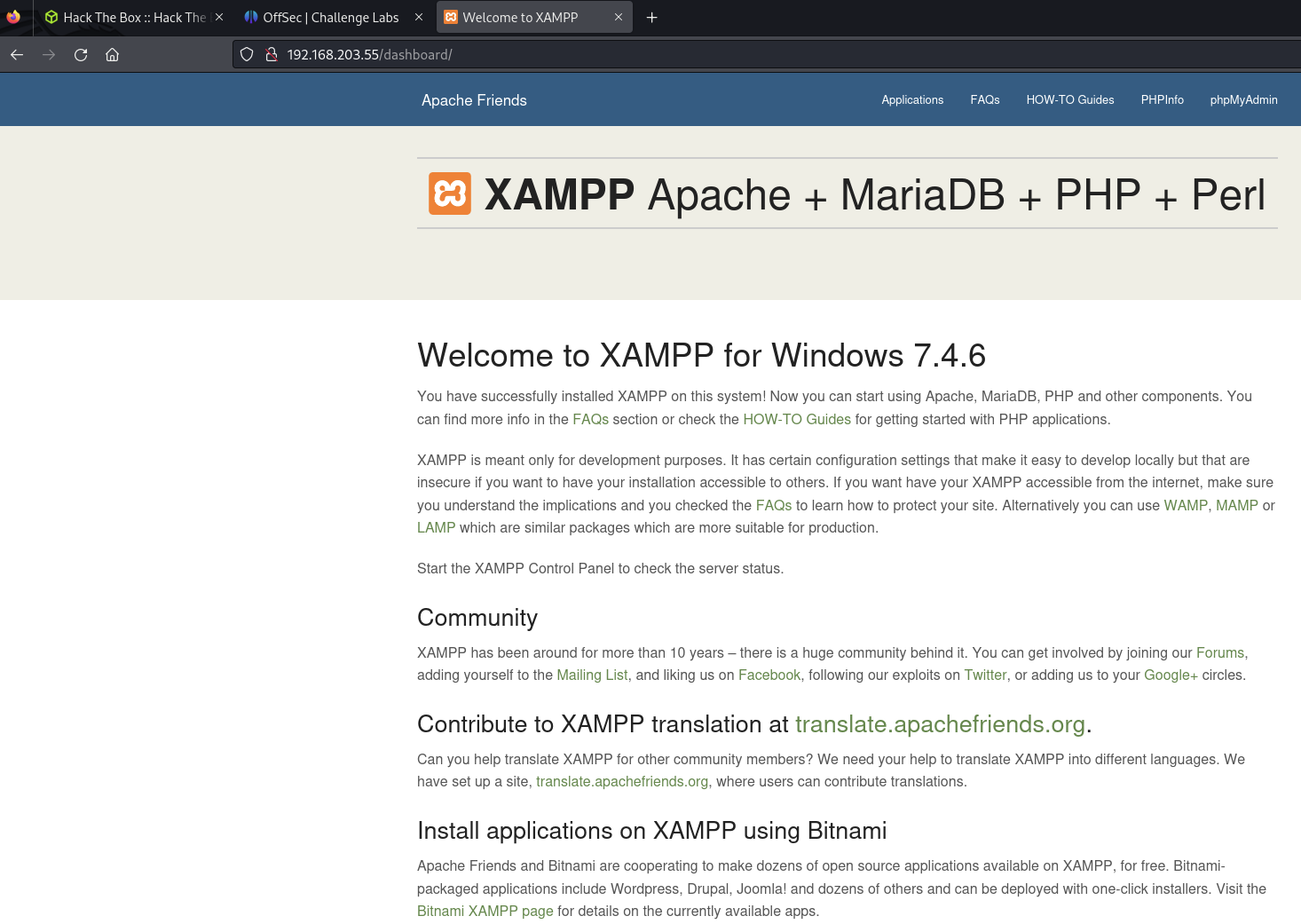Viewport: 1301px width, 924px height.
Task: Click the orange XAMPP logo icon
Action: [x=450, y=193]
